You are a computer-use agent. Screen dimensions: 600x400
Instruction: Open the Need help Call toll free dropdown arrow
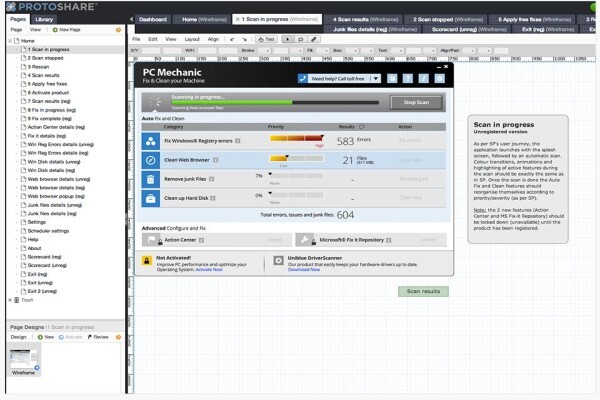point(376,78)
